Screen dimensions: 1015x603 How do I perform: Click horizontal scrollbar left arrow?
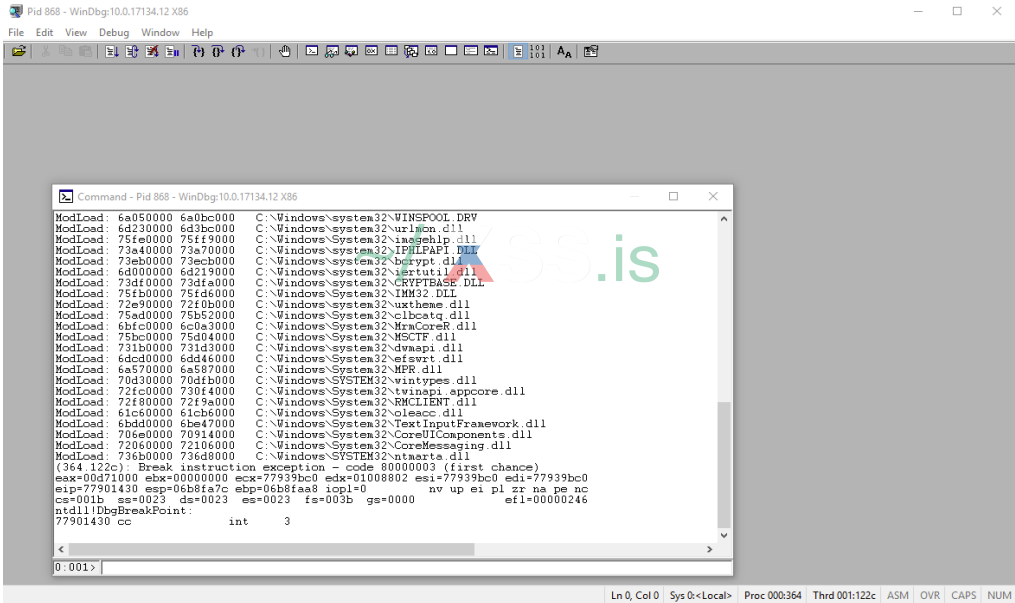(61, 549)
